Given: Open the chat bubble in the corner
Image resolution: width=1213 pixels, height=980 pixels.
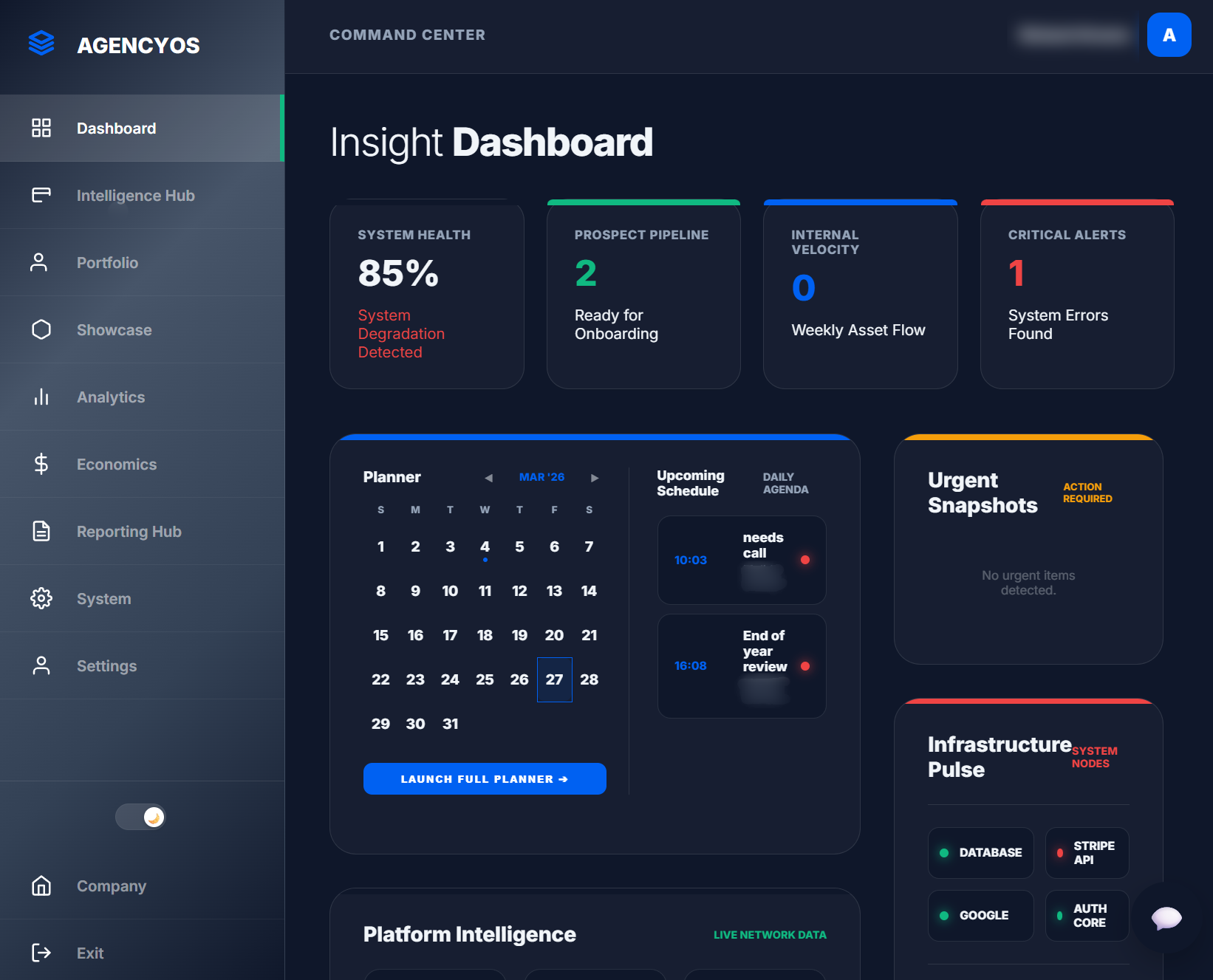Looking at the screenshot, I should tap(1165, 919).
